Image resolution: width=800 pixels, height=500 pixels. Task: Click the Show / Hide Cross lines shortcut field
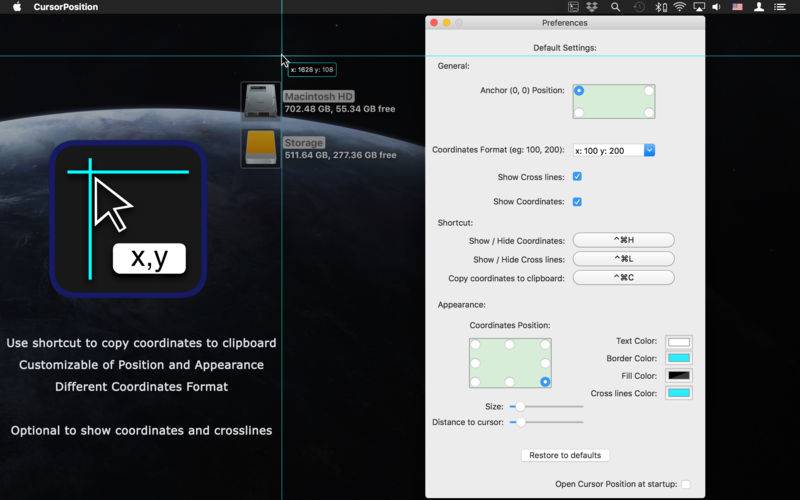[x=623, y=259]
